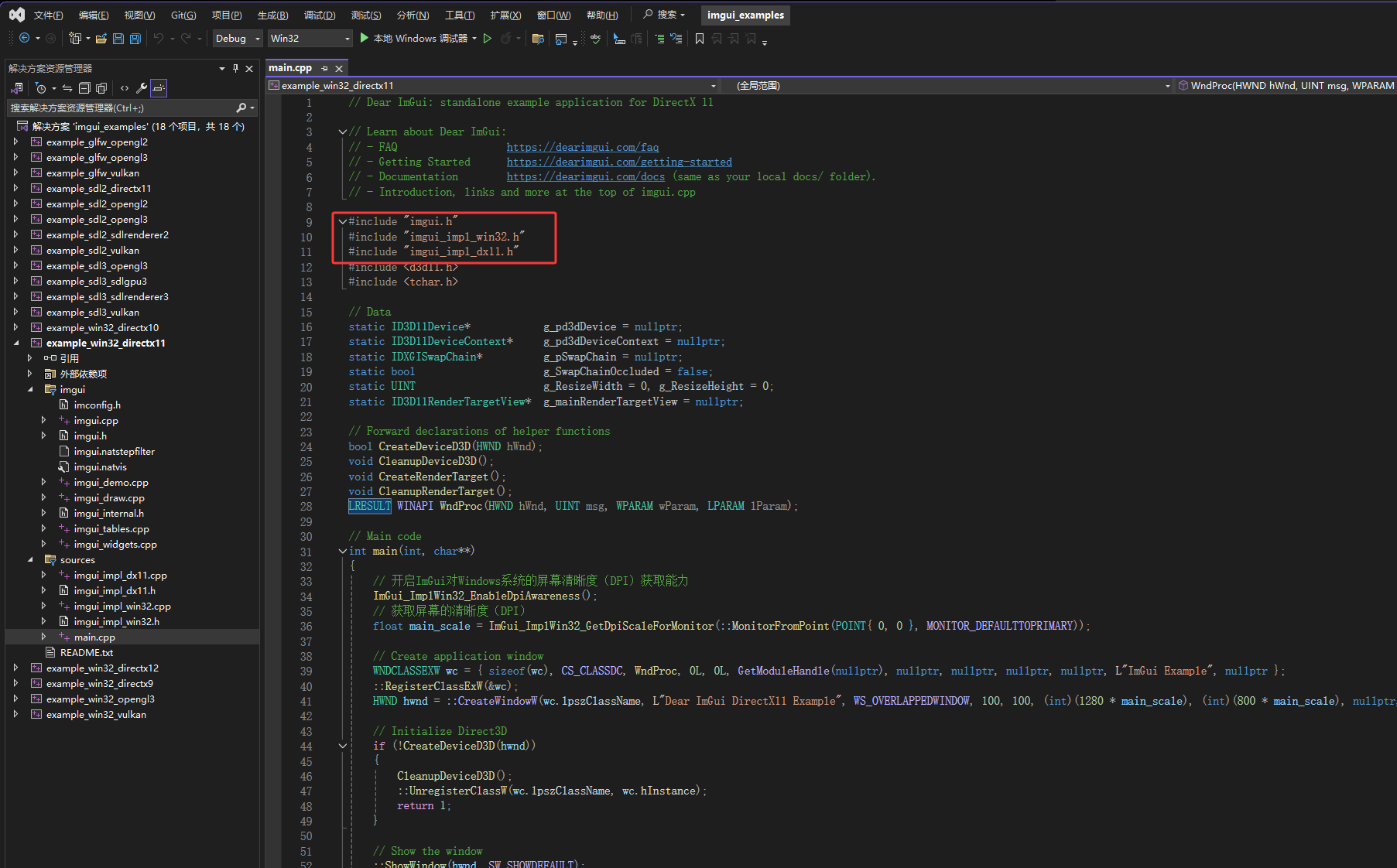This screenshot has width=1397, height=868.
Task: Open the 生成(B) build menu
Action: pyautogui.click(x=272, y=15)
